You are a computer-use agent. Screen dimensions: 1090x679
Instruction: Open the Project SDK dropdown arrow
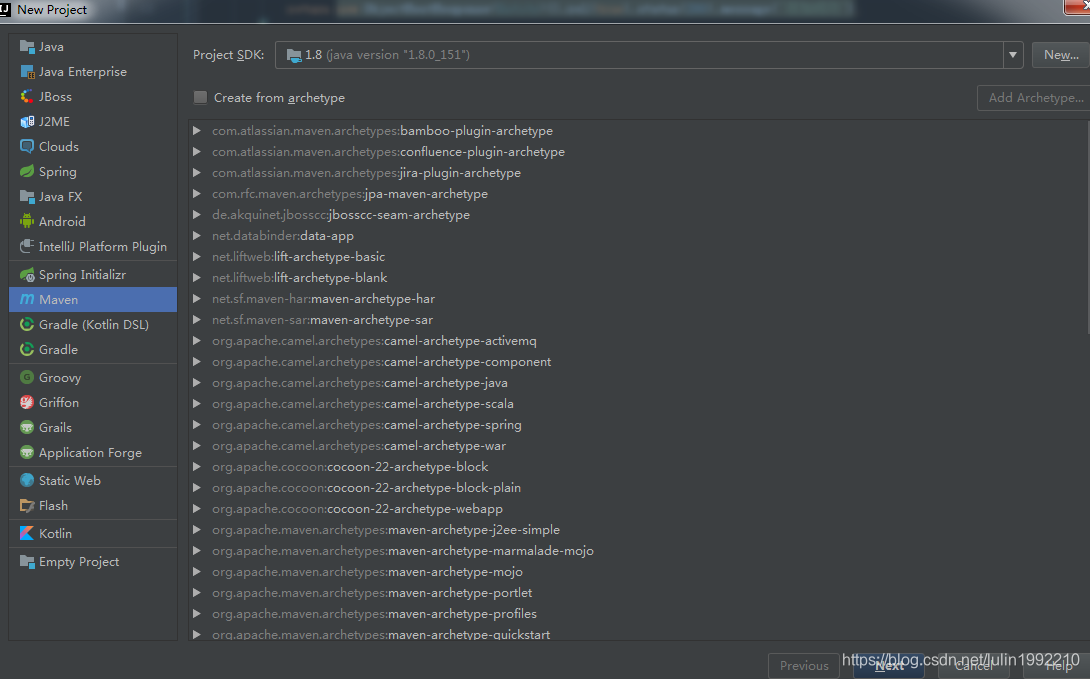pos(1013,55)
